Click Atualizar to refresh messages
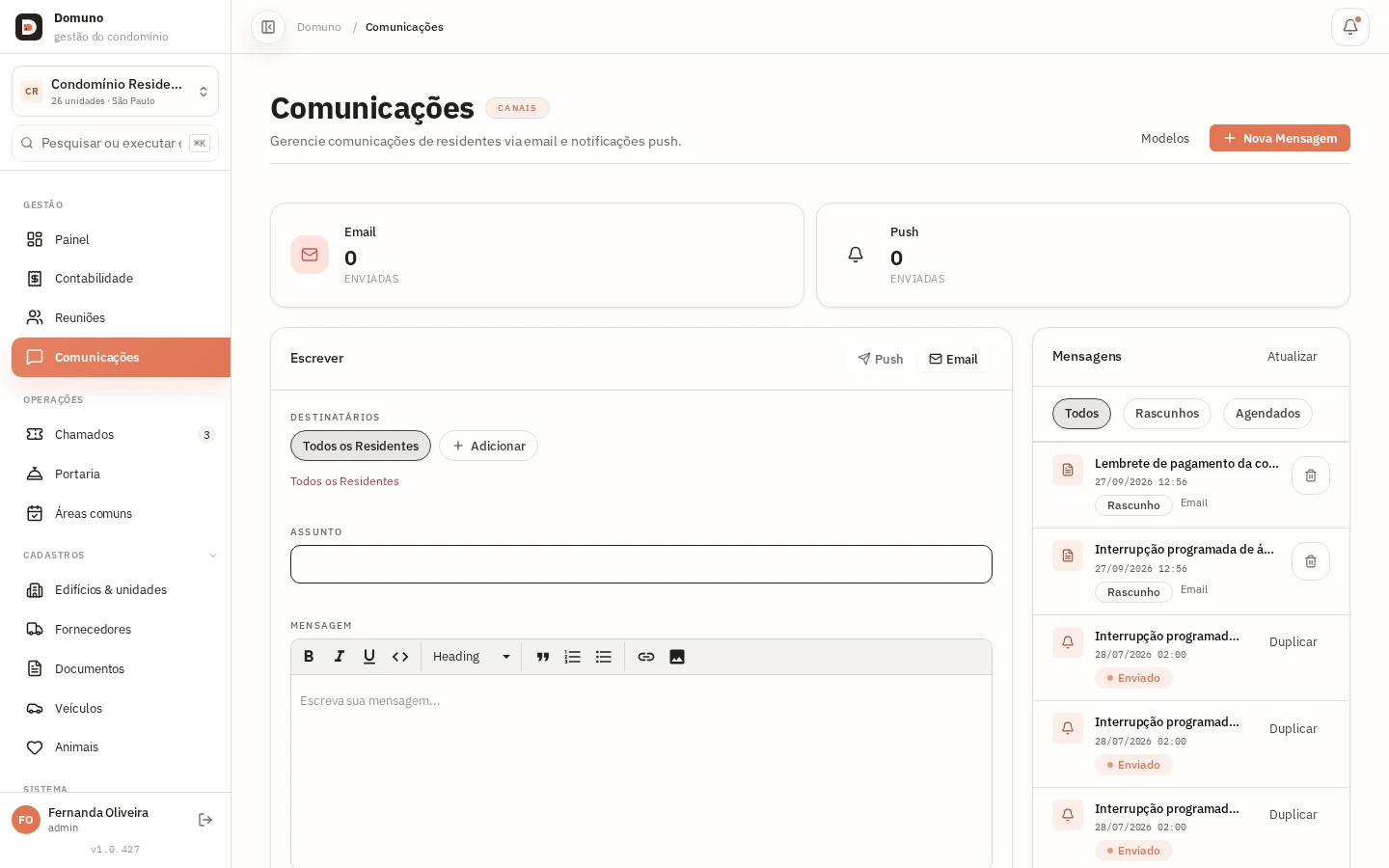 pyautogui.click(x=1293, y=357)
